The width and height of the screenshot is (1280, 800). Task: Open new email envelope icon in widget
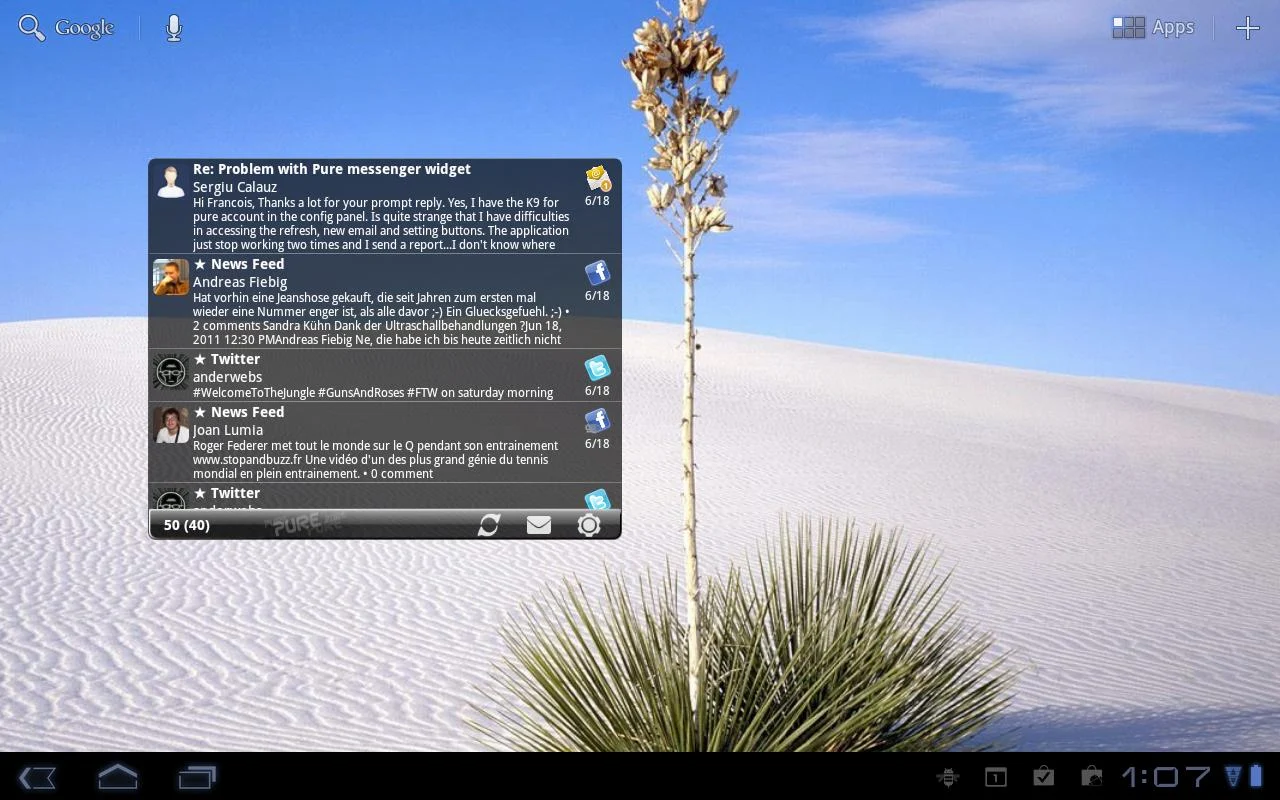click(x=539, y=525)
